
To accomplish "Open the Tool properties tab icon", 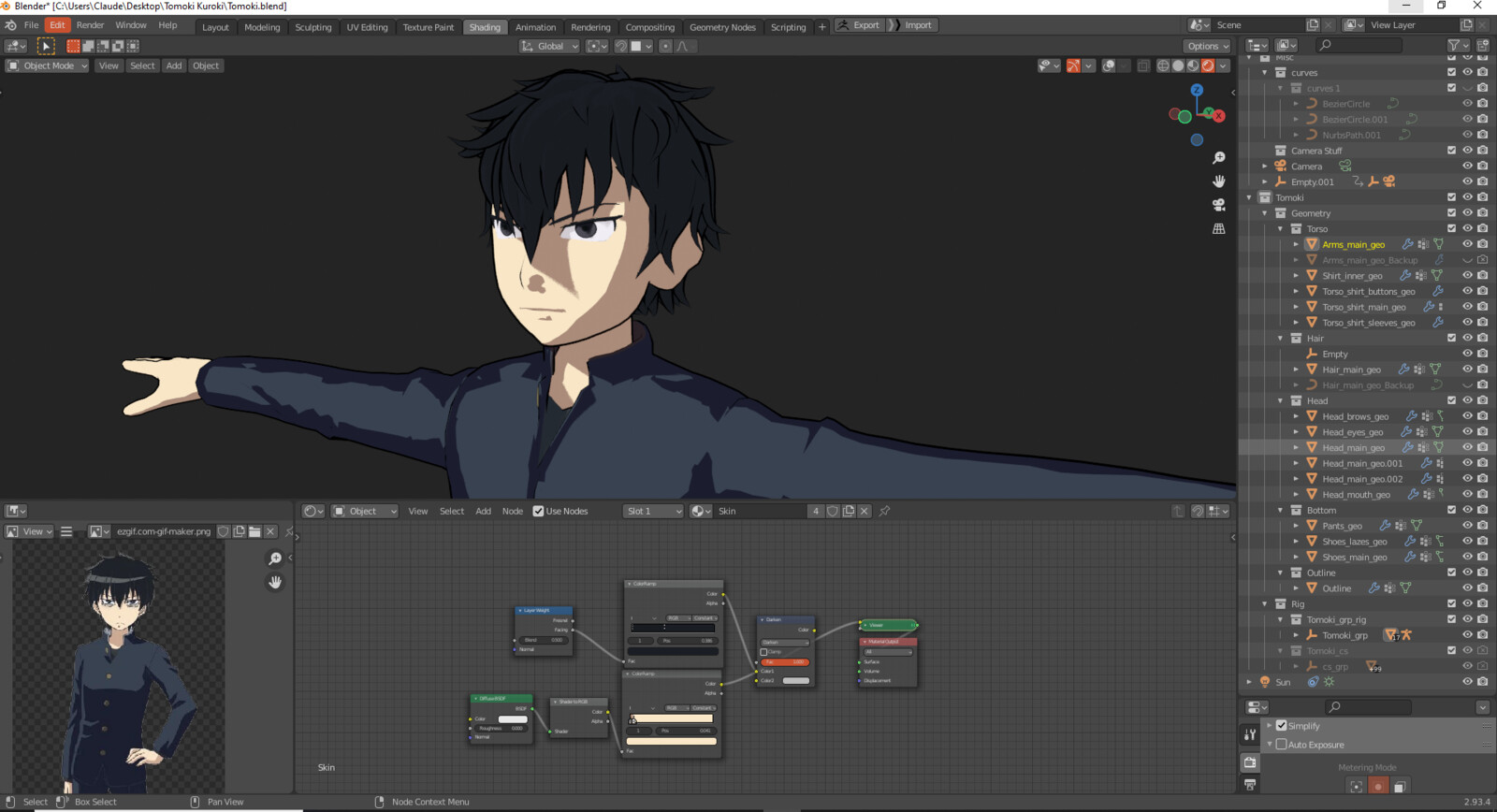I will click(1250, 734).
